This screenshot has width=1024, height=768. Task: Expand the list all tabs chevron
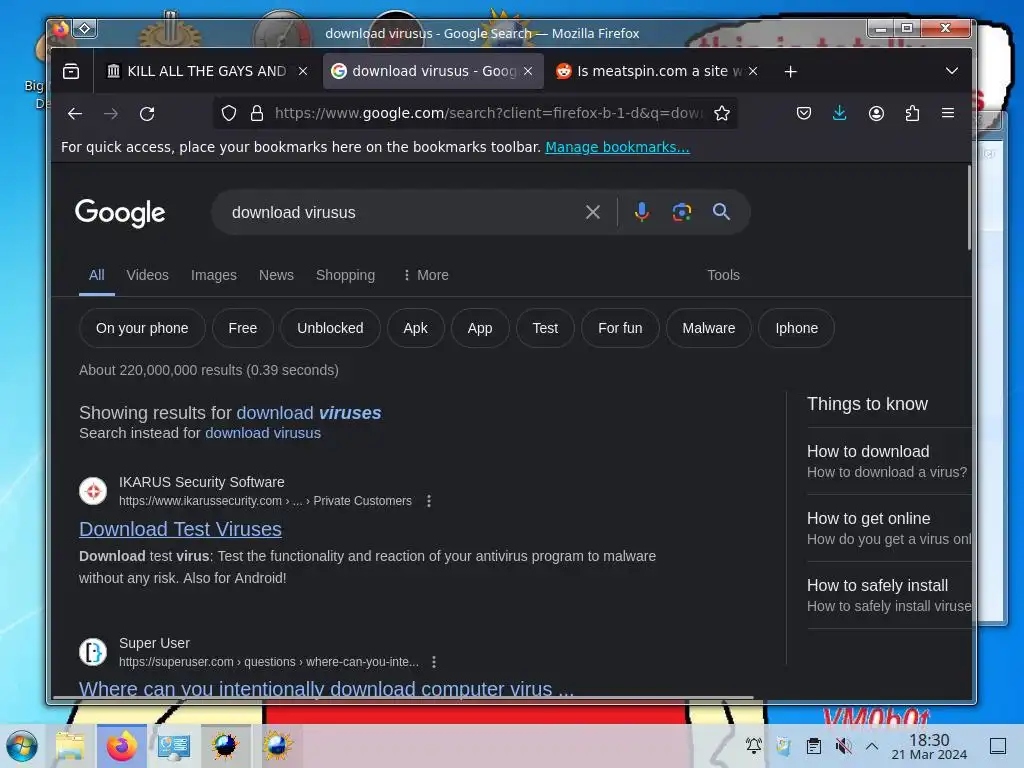[952, 71]
